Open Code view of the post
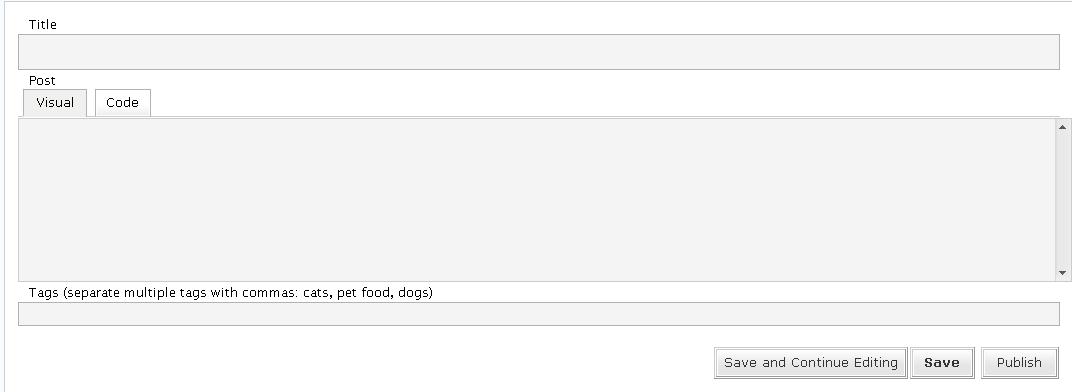This screenshot has width=1072, height=392. tap(122, 103)
